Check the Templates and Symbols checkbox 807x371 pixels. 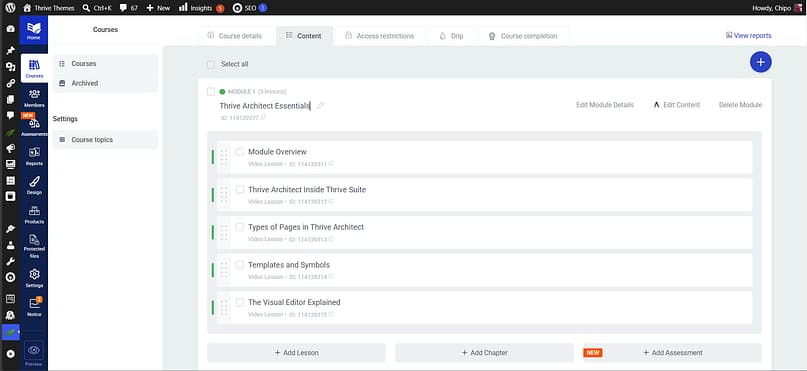click(x=240, y=264)
